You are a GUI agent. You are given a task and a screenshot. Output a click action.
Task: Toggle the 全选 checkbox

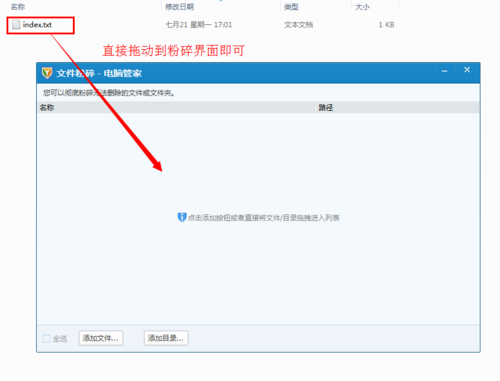(x=46, y=339)
